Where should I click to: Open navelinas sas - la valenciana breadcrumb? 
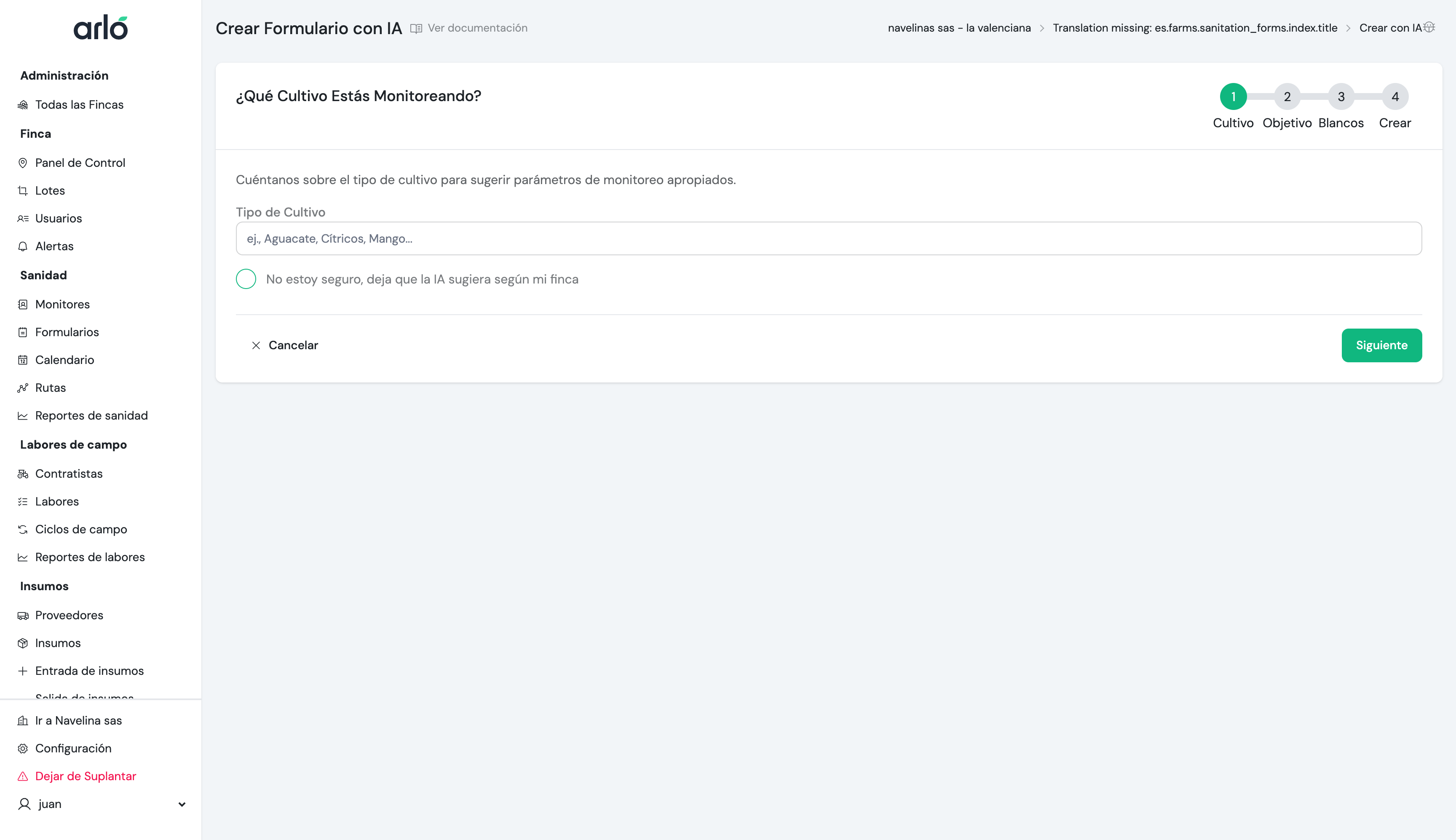pyautogui.click(x=959, y=28)
